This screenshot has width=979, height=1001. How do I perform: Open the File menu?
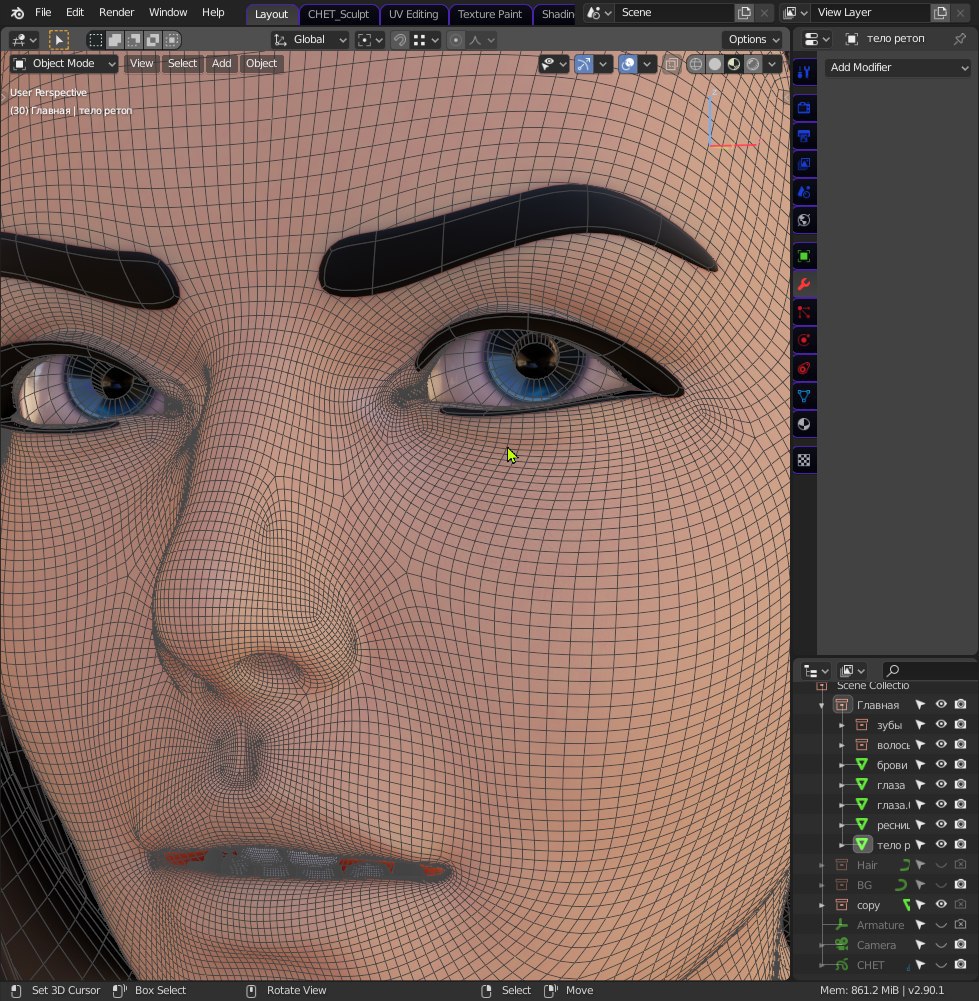[43, 13]
